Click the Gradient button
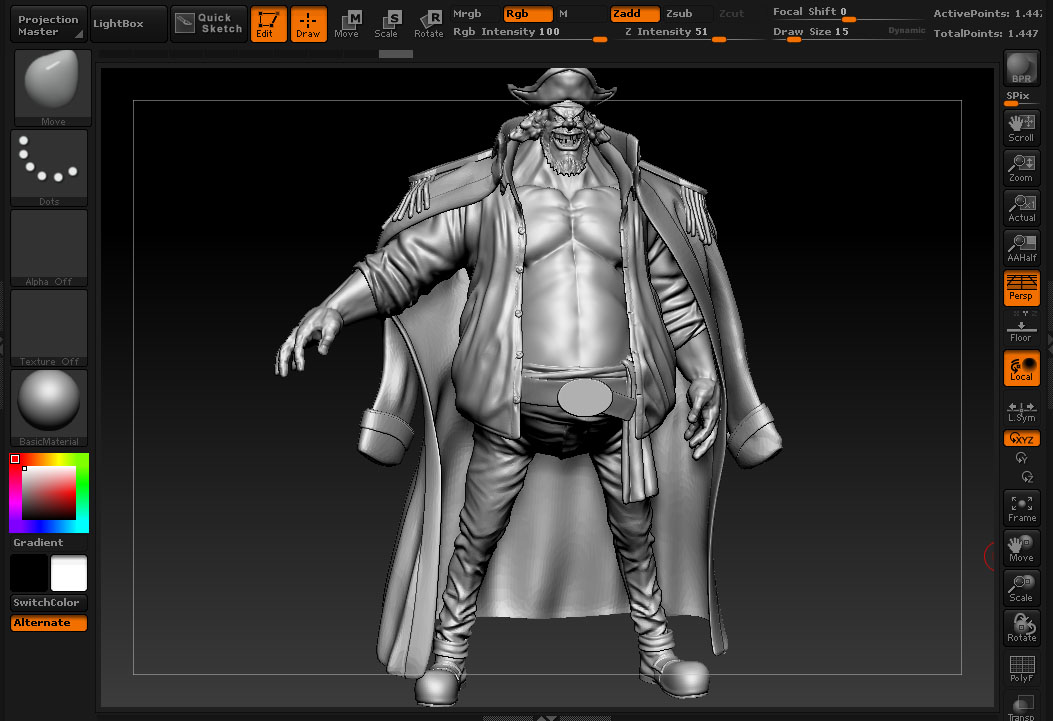 click(48, 542)
